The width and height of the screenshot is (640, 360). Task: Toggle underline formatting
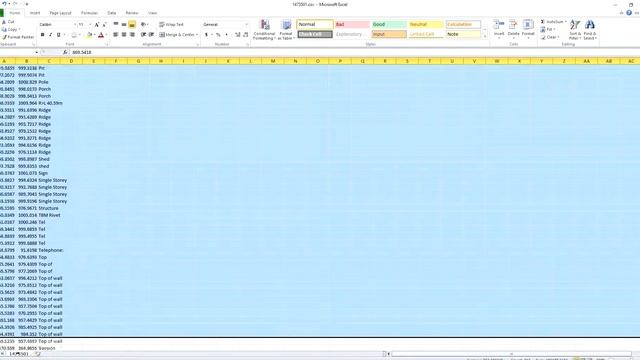click(x=59, y=35)
